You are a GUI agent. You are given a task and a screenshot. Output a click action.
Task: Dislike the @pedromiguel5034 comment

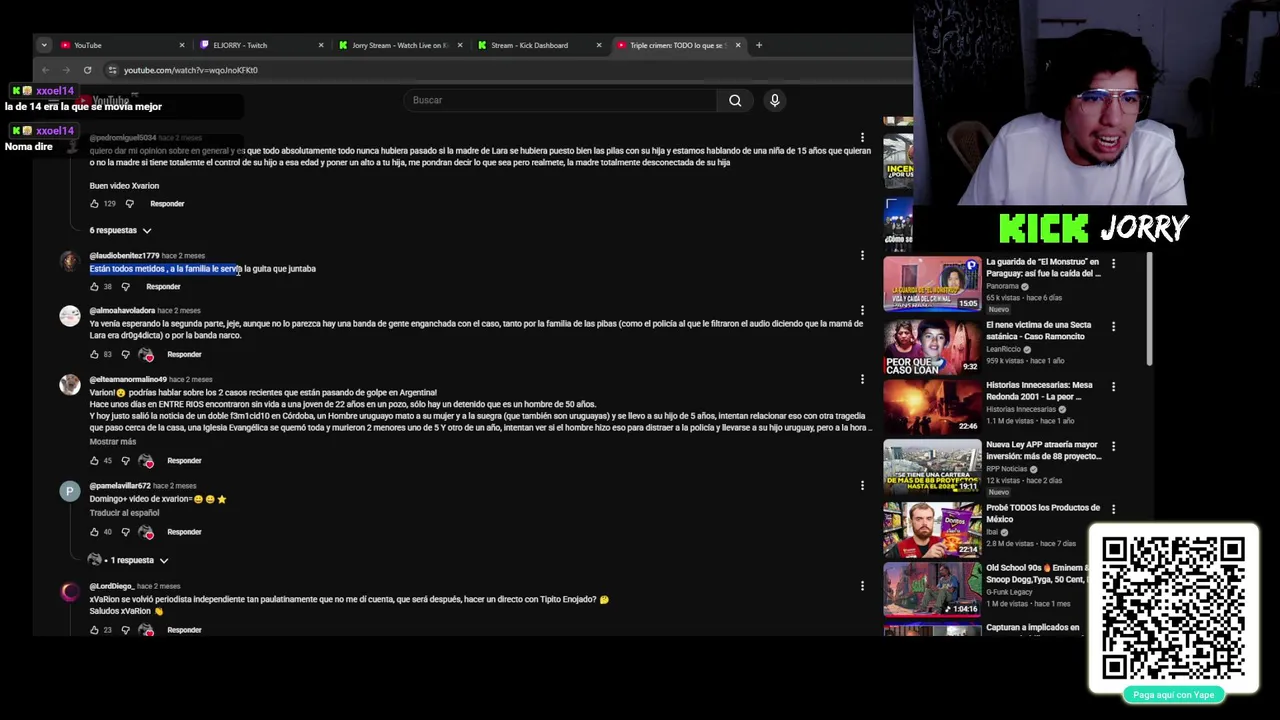129,204
